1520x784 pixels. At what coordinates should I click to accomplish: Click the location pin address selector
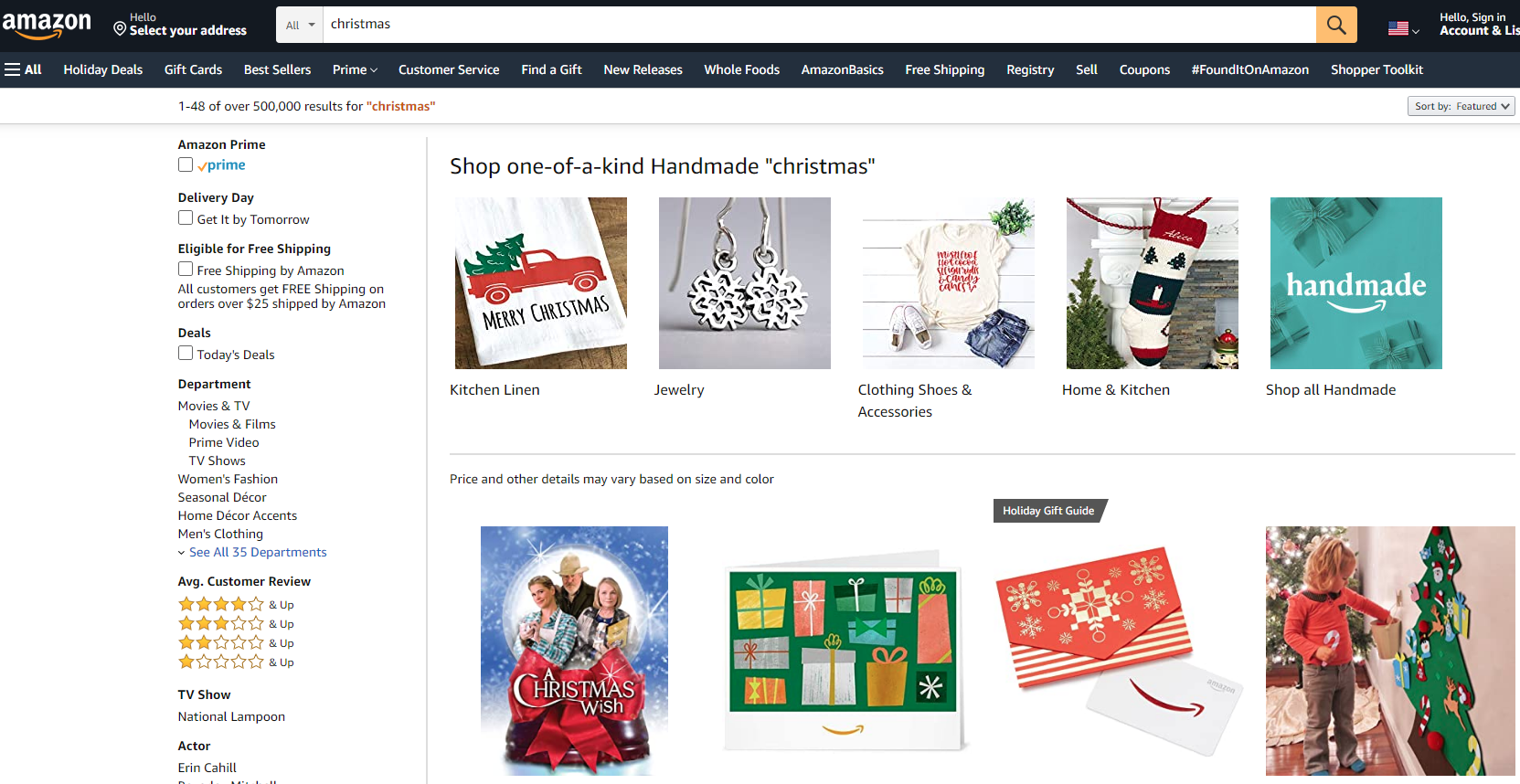tap(180, 25)
